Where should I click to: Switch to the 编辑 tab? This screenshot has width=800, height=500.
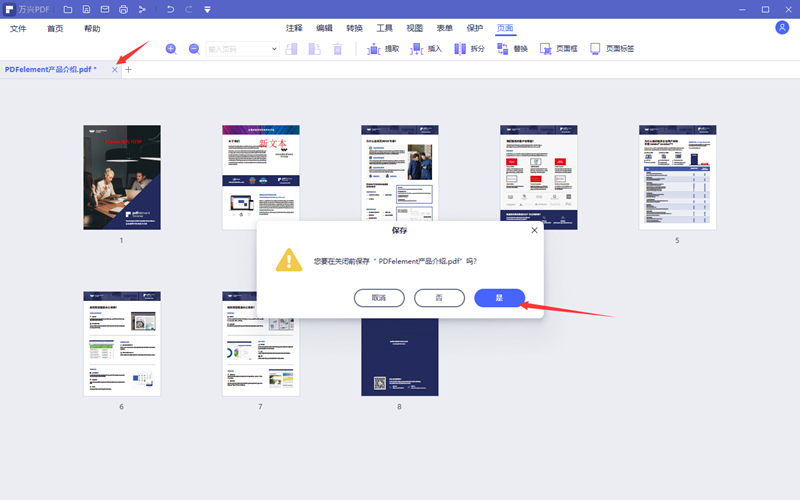[325, 29]
